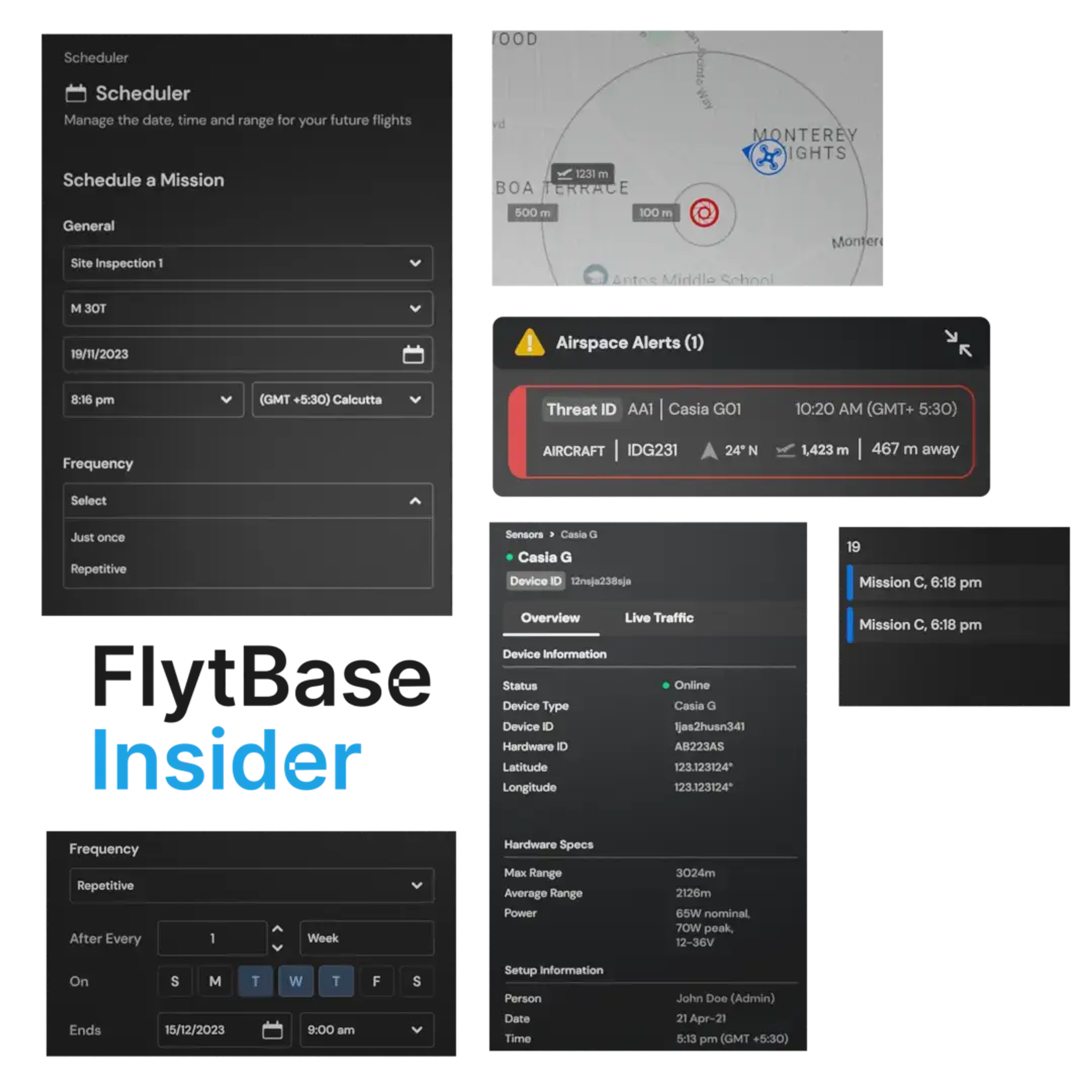The height and width of the screenshot is (1092, 1092).
Task: Toggle Sunday in the weekday selector
Action: click(x=175, y=981)
